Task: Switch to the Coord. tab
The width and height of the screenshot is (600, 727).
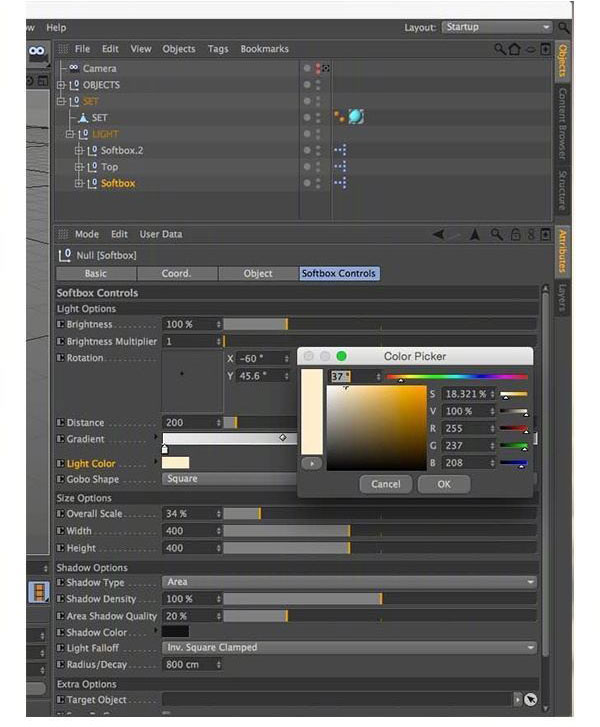Action: pyautogui.click(x=176, y=274)
